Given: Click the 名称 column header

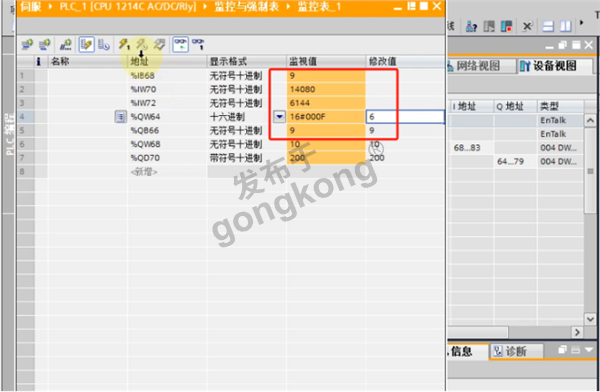Looking at the screenshot, I should pyautogui.click(x=88, y=61).
